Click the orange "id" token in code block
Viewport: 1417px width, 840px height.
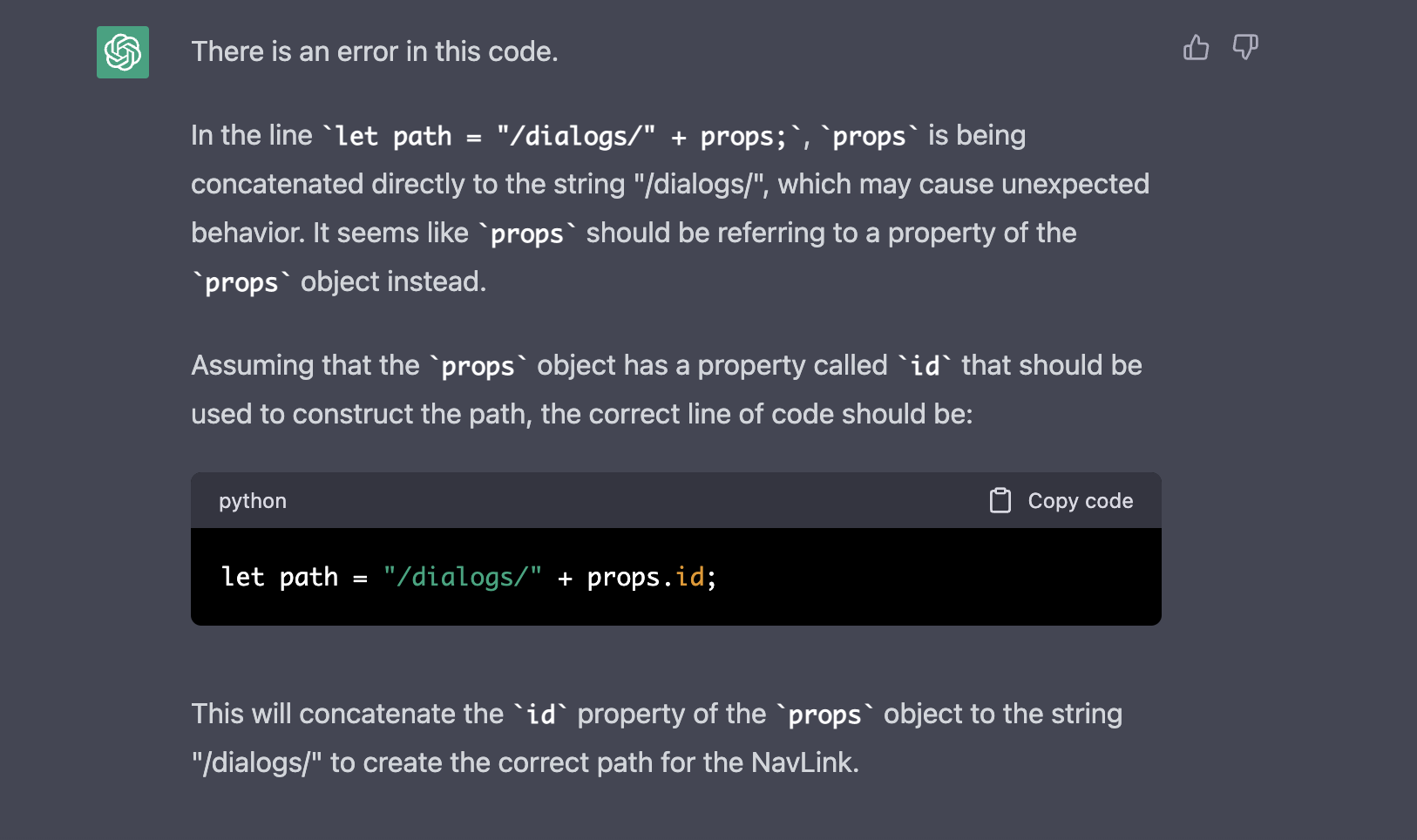(x=689, y=577)
